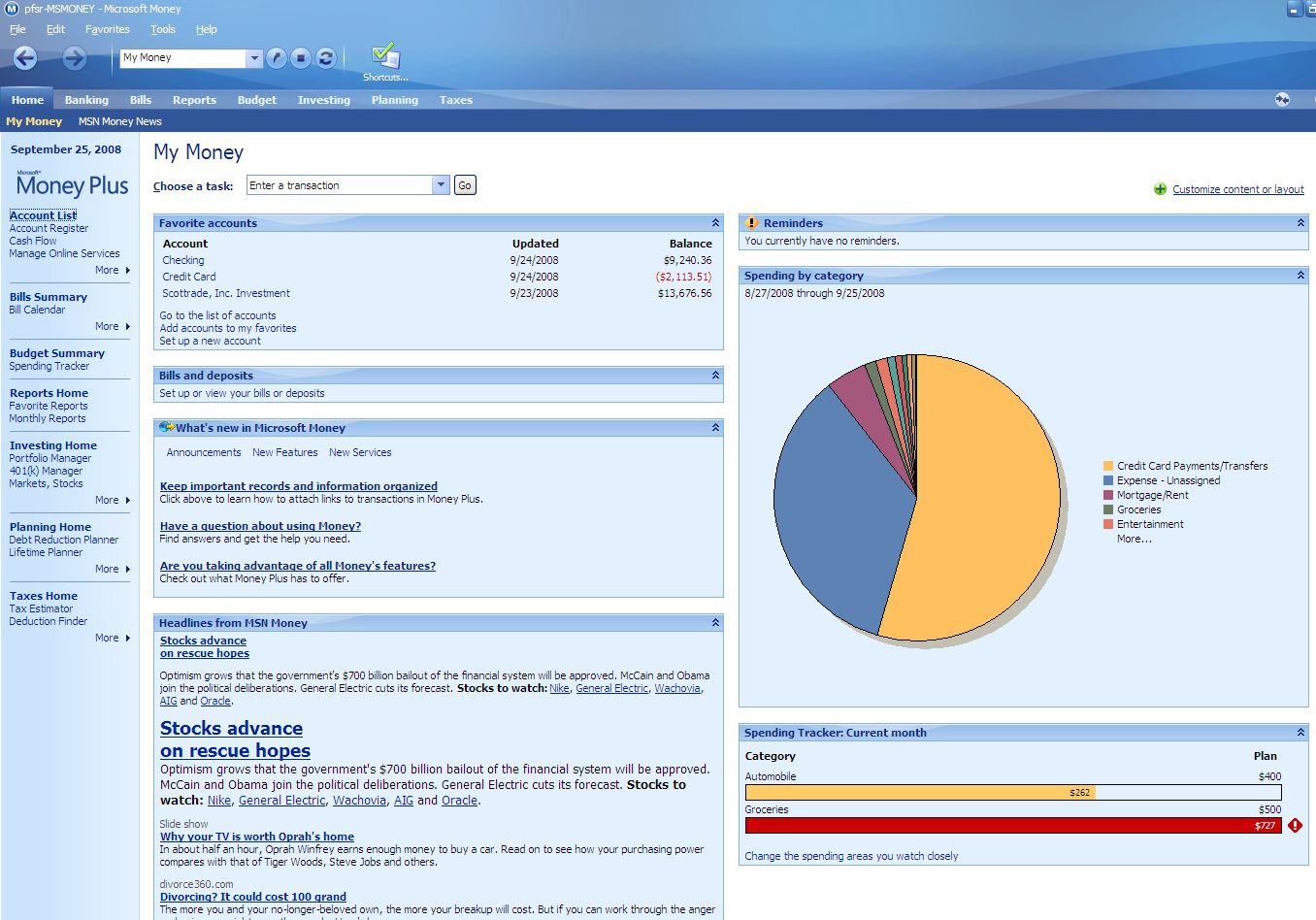The width and height of the screenshot is (1316, 920).
Task: Click the globe icon on the navigation bar
Action: coord(1282,99)
